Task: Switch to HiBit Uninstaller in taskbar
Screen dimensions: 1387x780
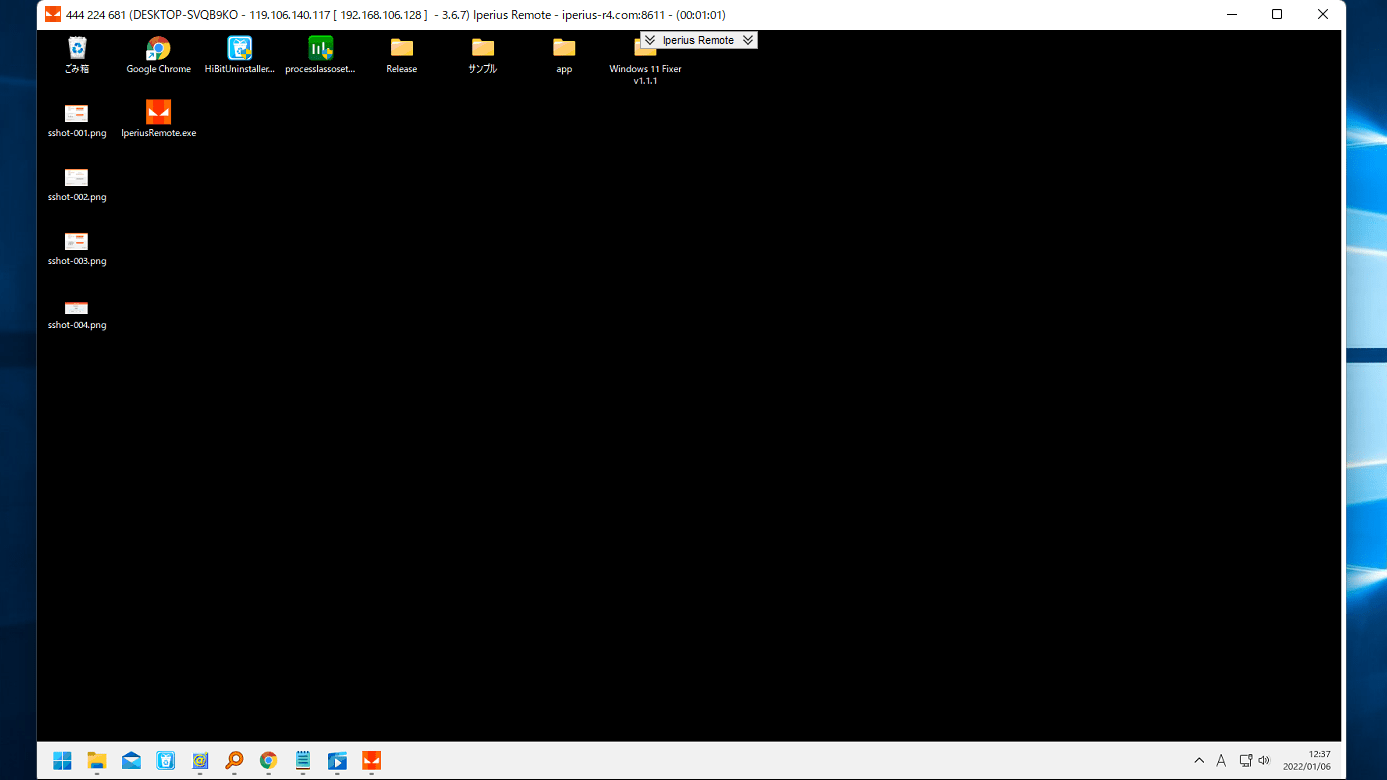Action: coord(166,761)
